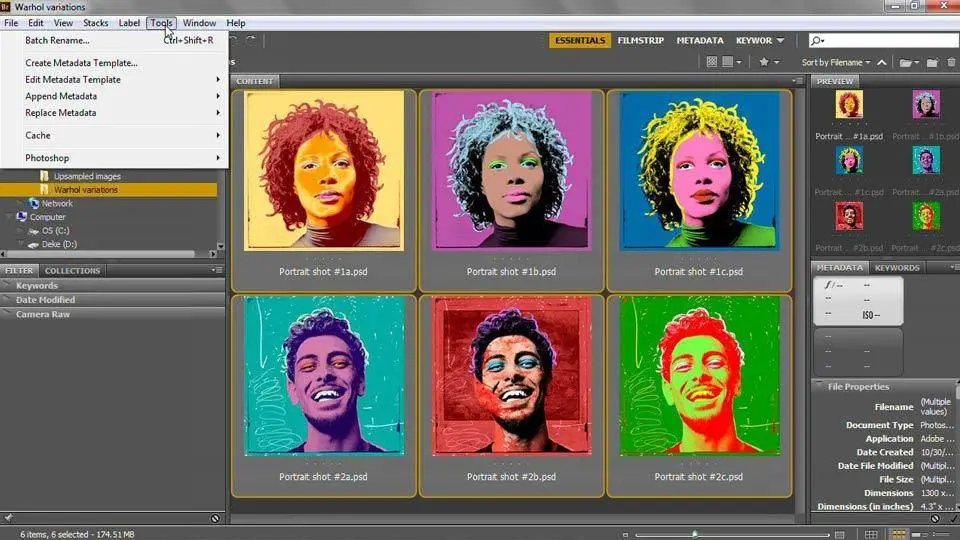The height and width of the screenshot is (540, 960).
Task: Click the create new folder icon
Action: point(932,62)
